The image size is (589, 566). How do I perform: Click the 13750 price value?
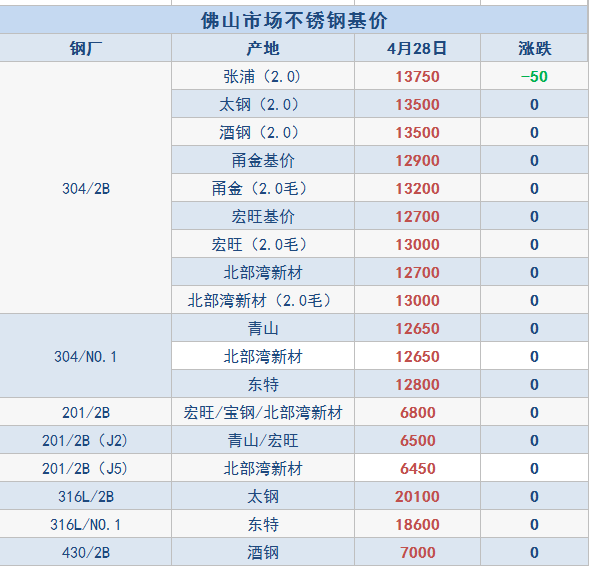point(417,77)
